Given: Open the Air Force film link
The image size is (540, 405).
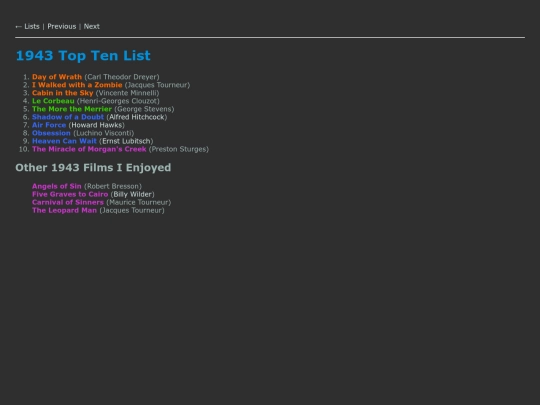Looking at the screenshot, I should 49,125.
